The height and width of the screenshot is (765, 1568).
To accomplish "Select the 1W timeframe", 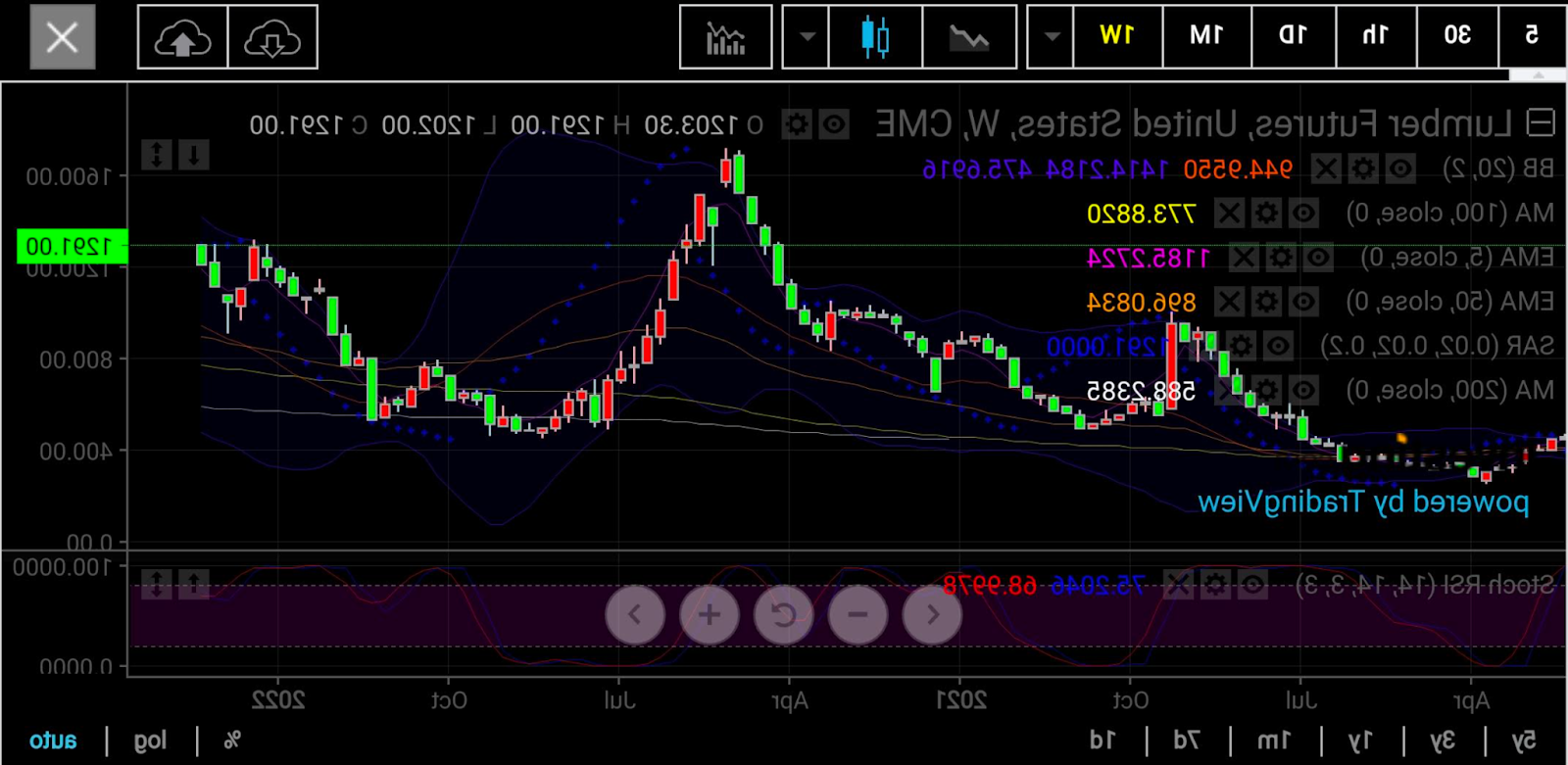I will (1118, 35).
